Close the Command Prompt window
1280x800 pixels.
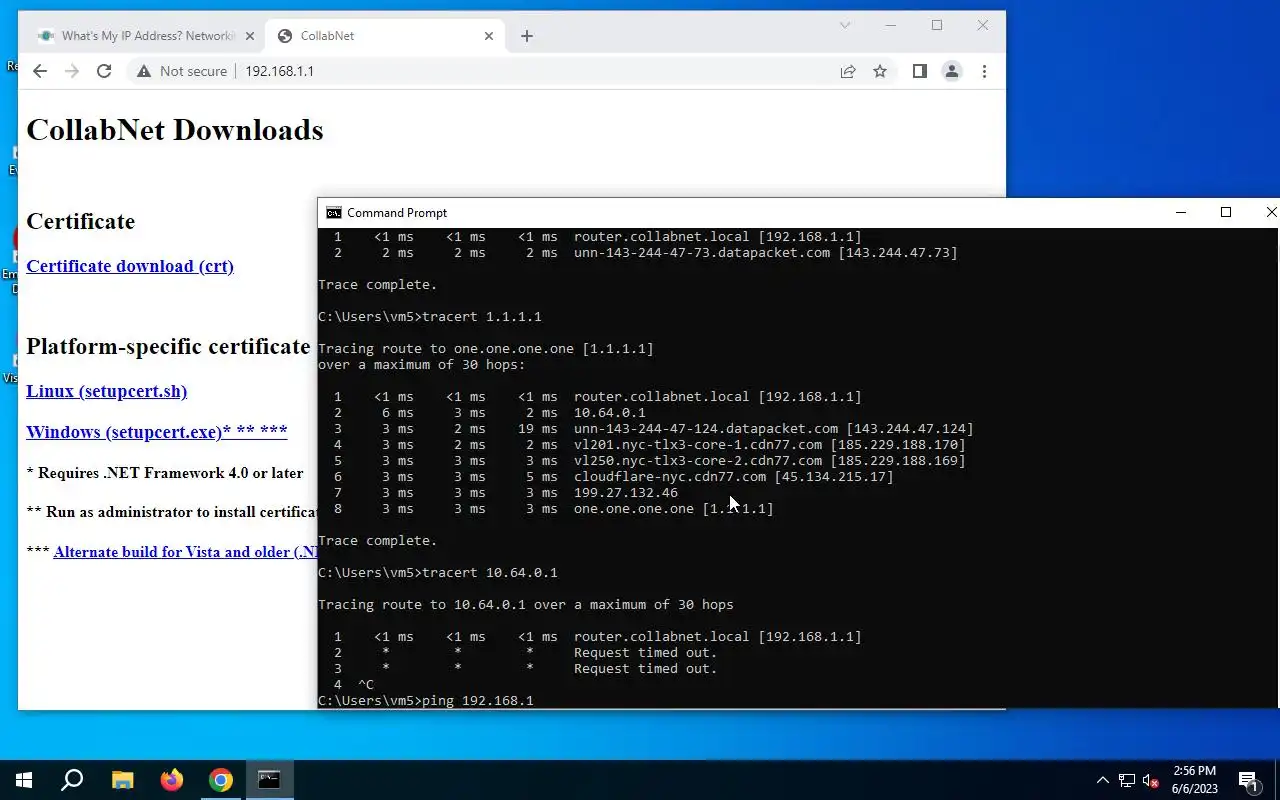[x=1270, y=212]
